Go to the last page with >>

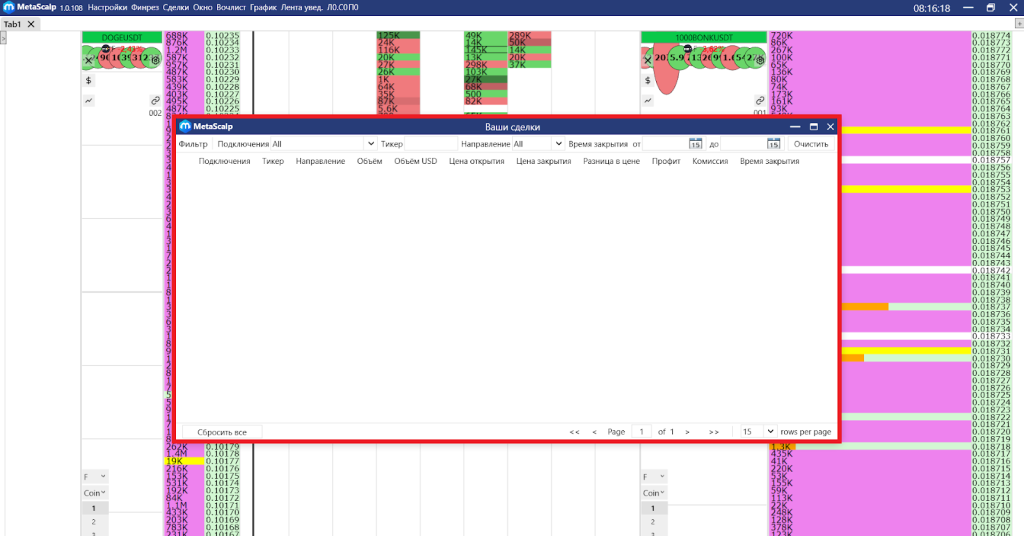coord(714,432)
